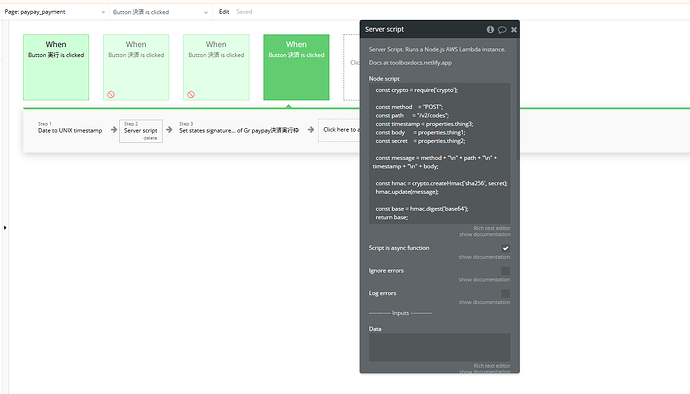Open Rich text editor for Node script
The width and height of the screenshot is (690, 394).
tap(492, 228)
